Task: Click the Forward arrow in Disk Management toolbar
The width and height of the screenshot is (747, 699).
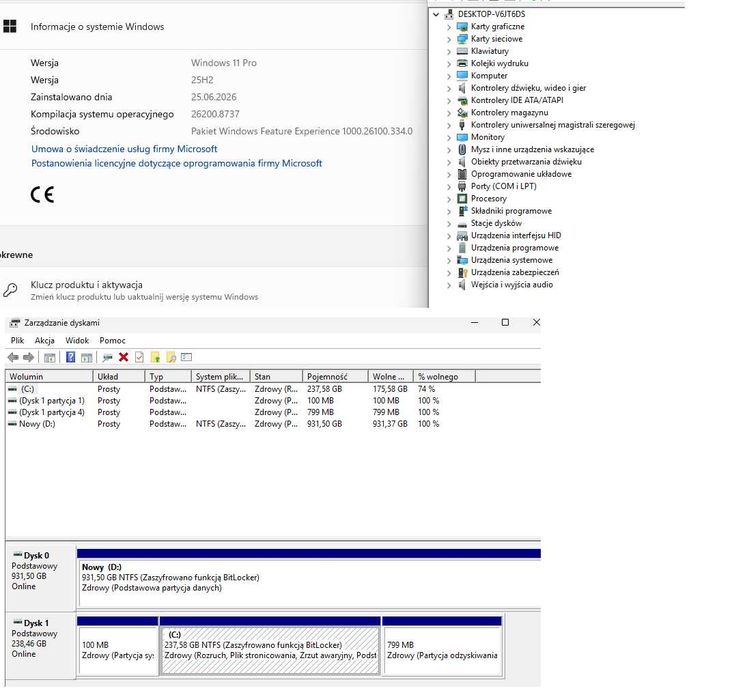Action: [x=29, y=357]
